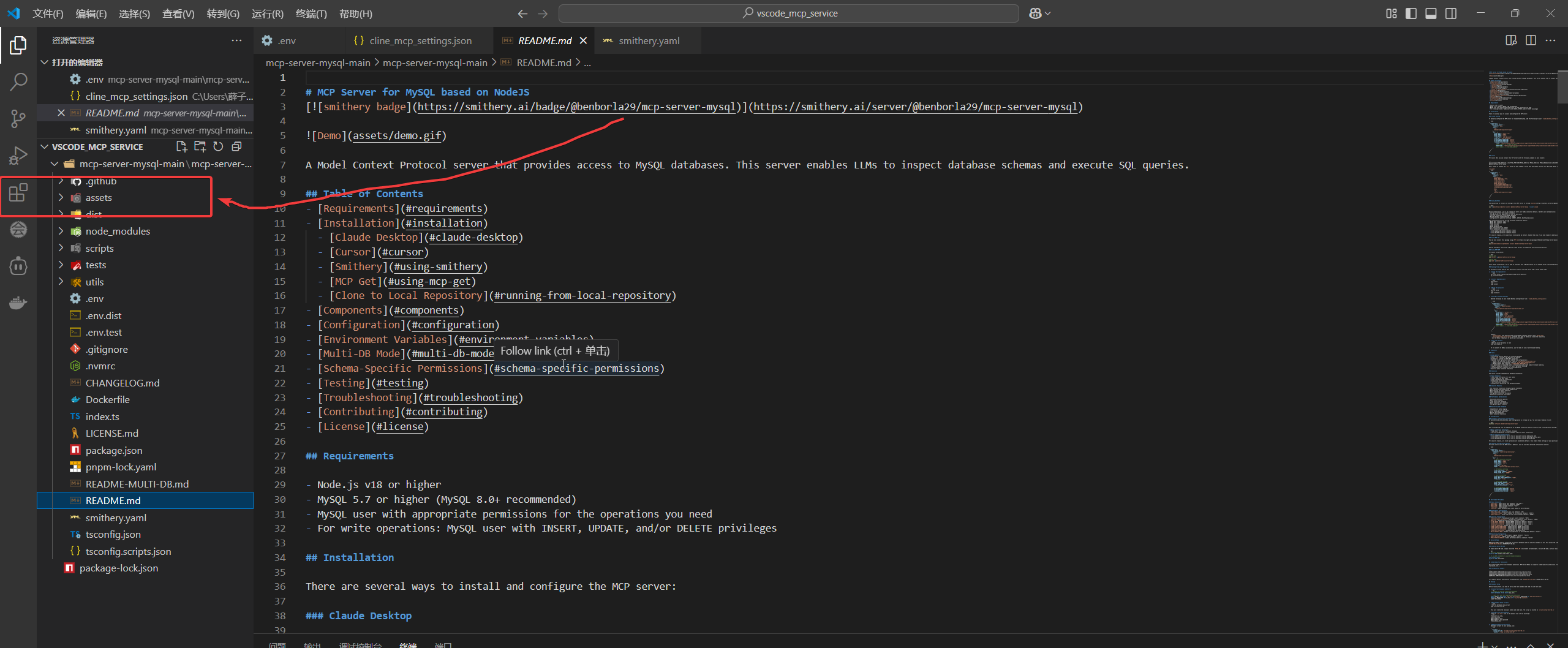Collapse the VSCODE_MCP_SERVICE section
This screenshot has height=648, width=1568.
coord(44,147)
